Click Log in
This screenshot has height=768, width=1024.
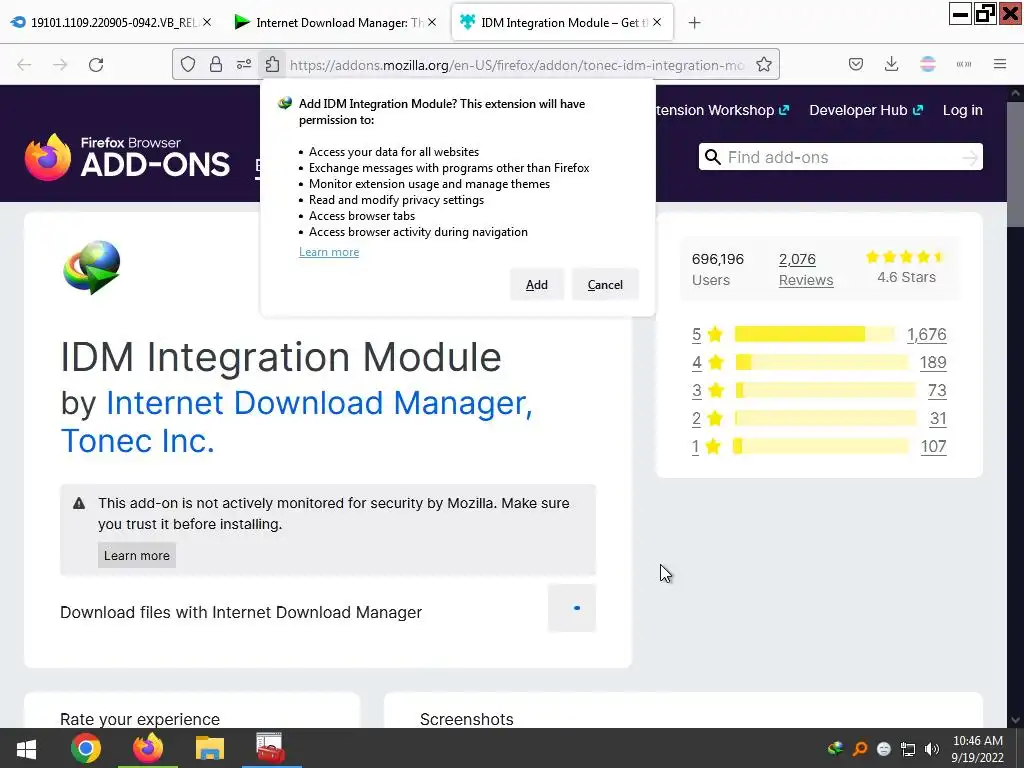pyautogui.click(x=963, y=110)
